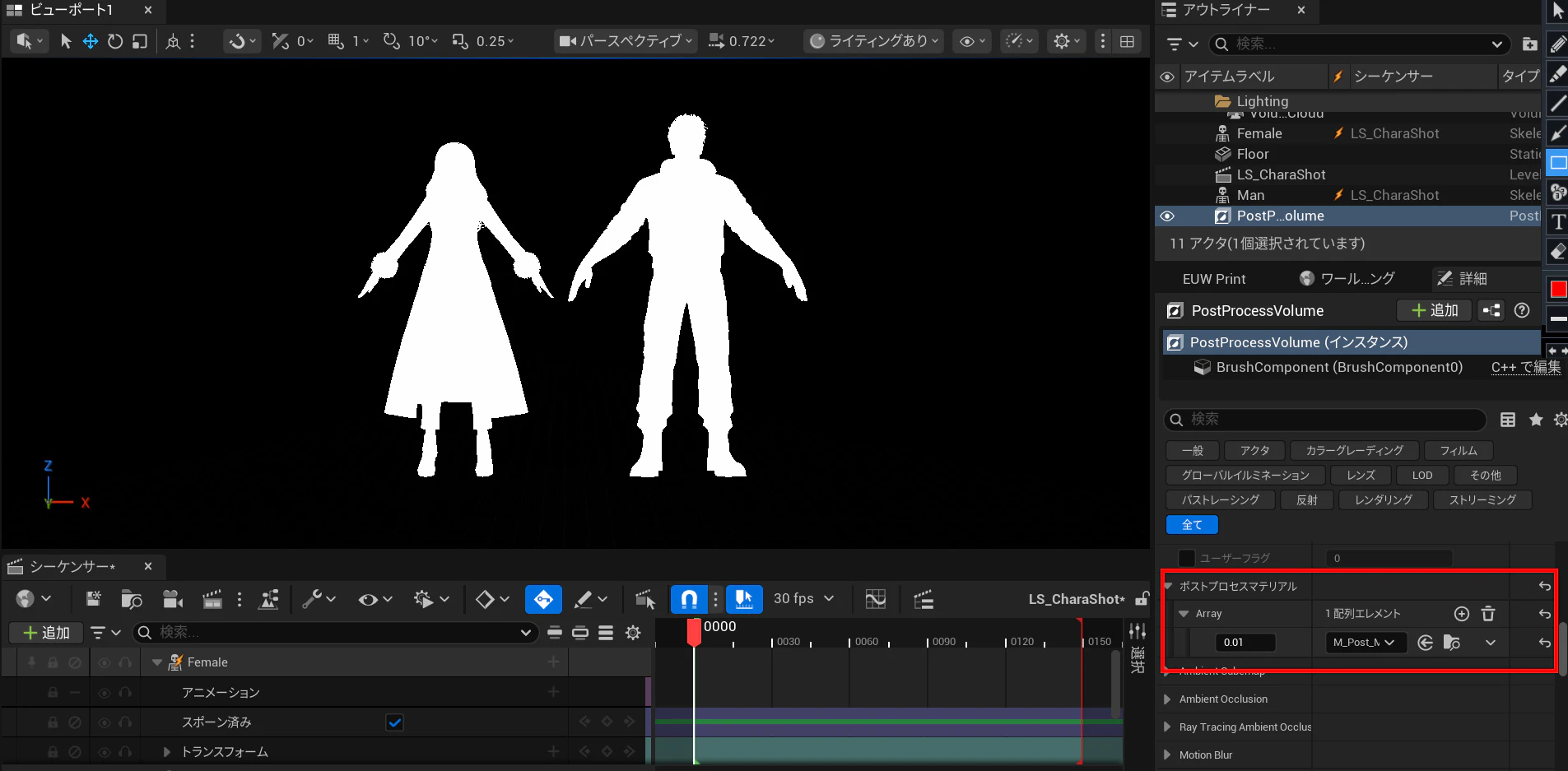1568x771 pixels.
Task: Click the sequencer browse-to-asset folder icon
Action: tap(132, 600)
